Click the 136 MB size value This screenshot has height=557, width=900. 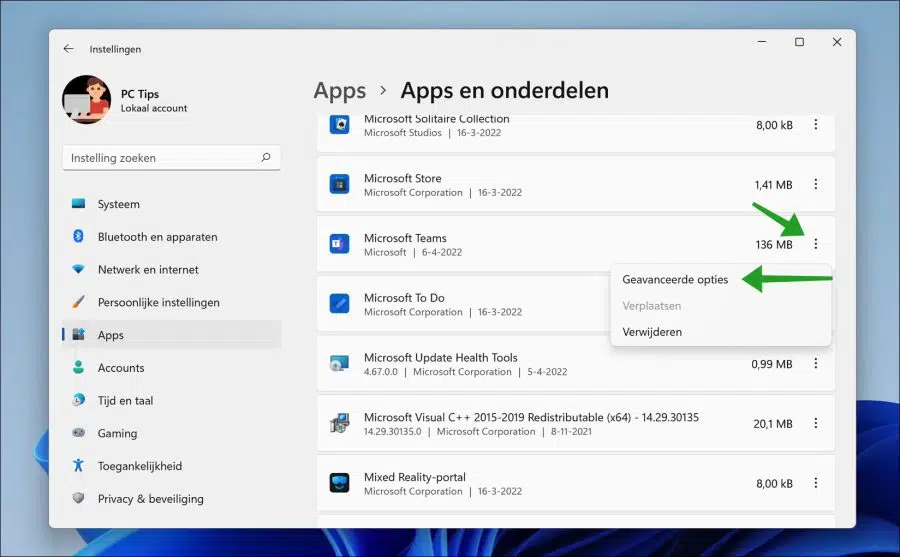[x=774, y=245]
